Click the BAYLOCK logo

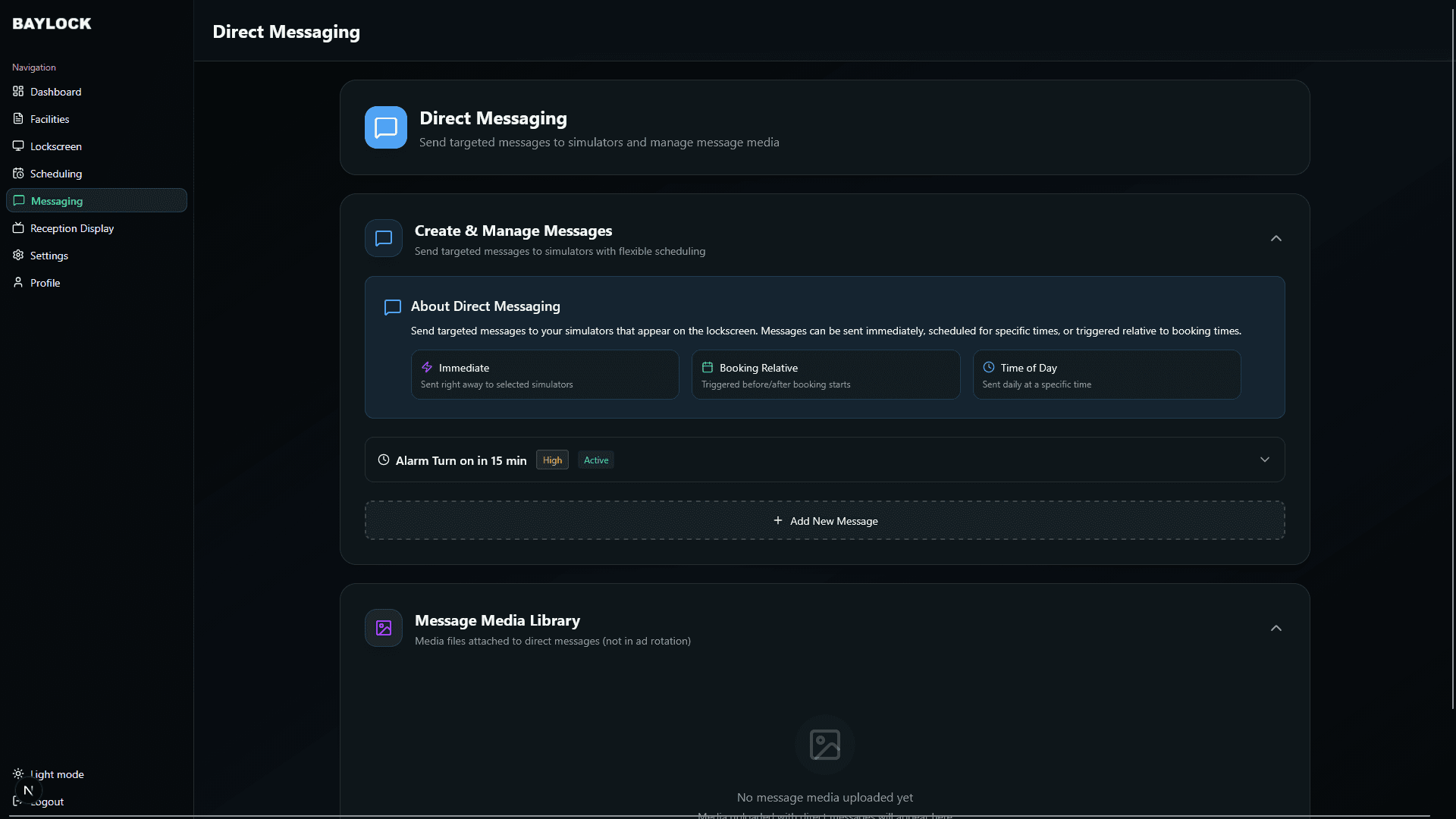tap(52, 24)
